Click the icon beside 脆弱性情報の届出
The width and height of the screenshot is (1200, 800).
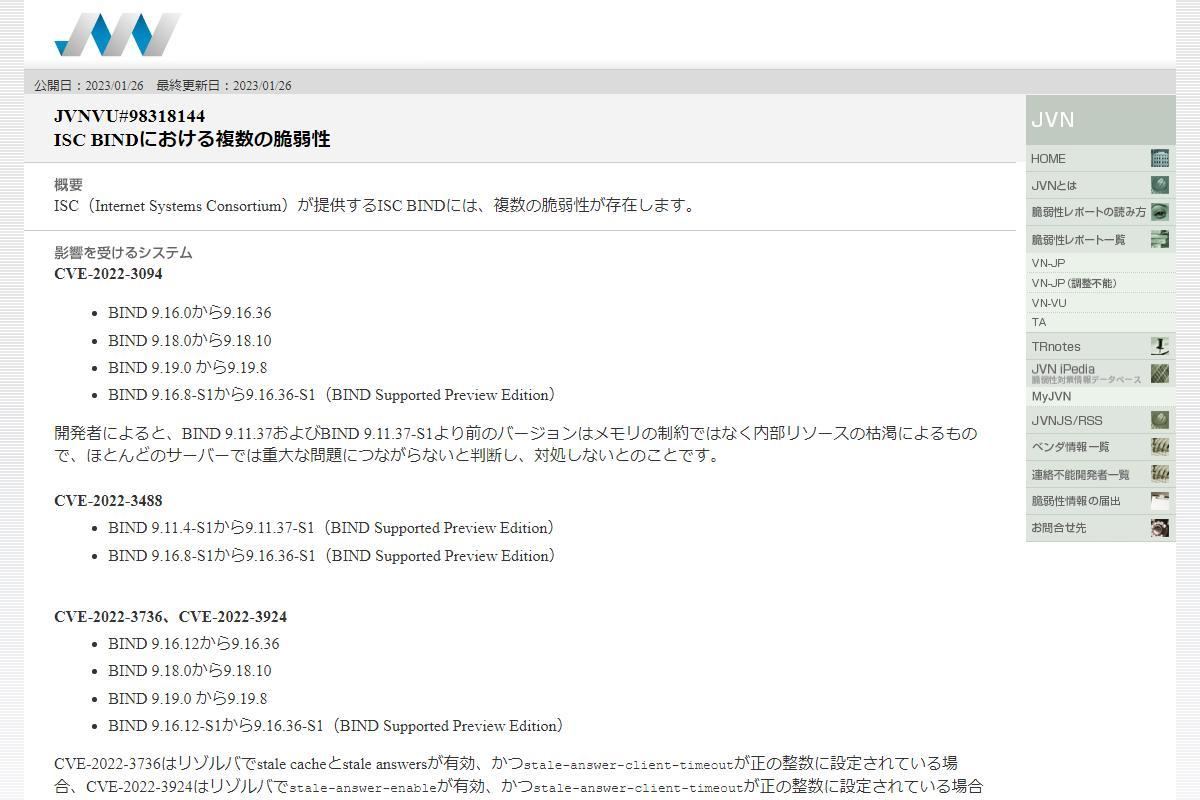pos(1160,501)
